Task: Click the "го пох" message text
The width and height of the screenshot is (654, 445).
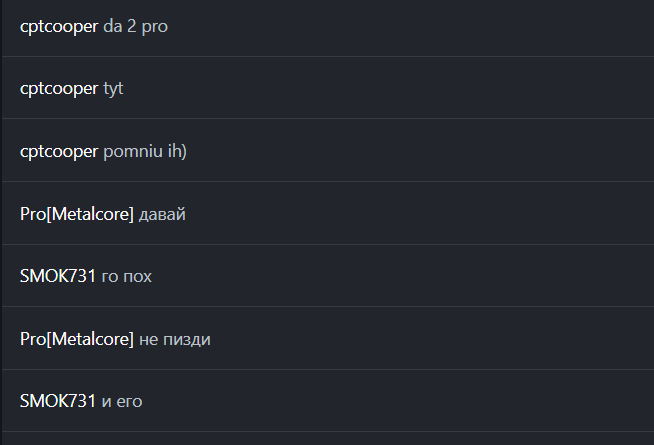Action: (126, 277)
